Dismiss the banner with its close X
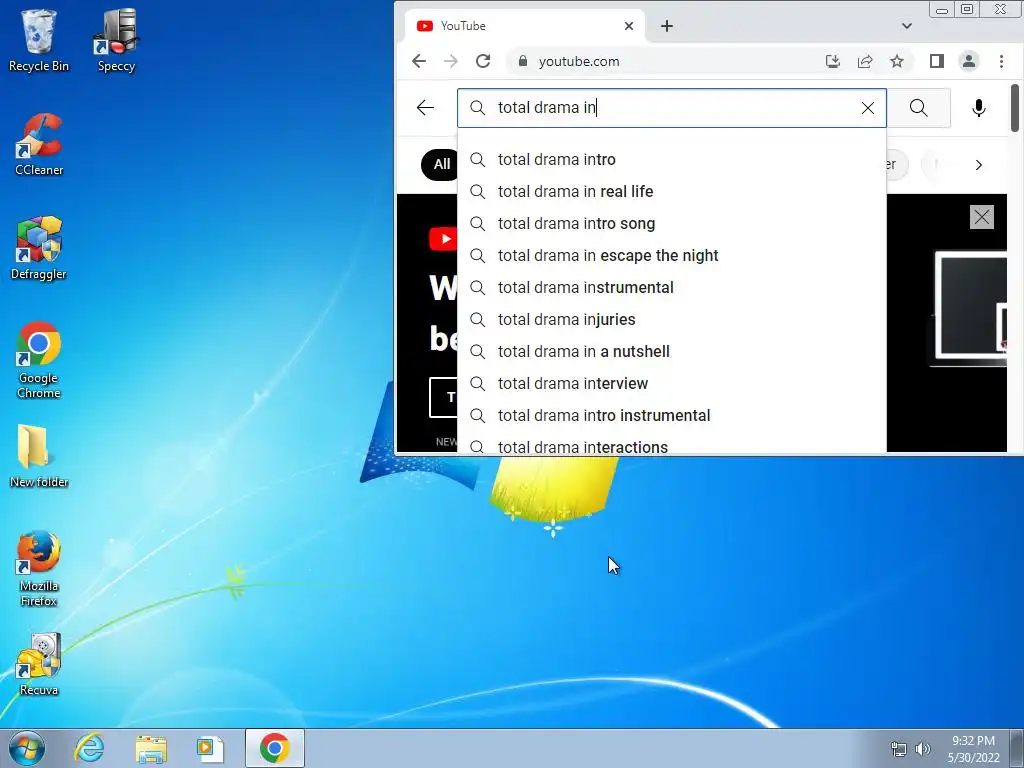Viewport: 1024px width, 768px height. 982,217
